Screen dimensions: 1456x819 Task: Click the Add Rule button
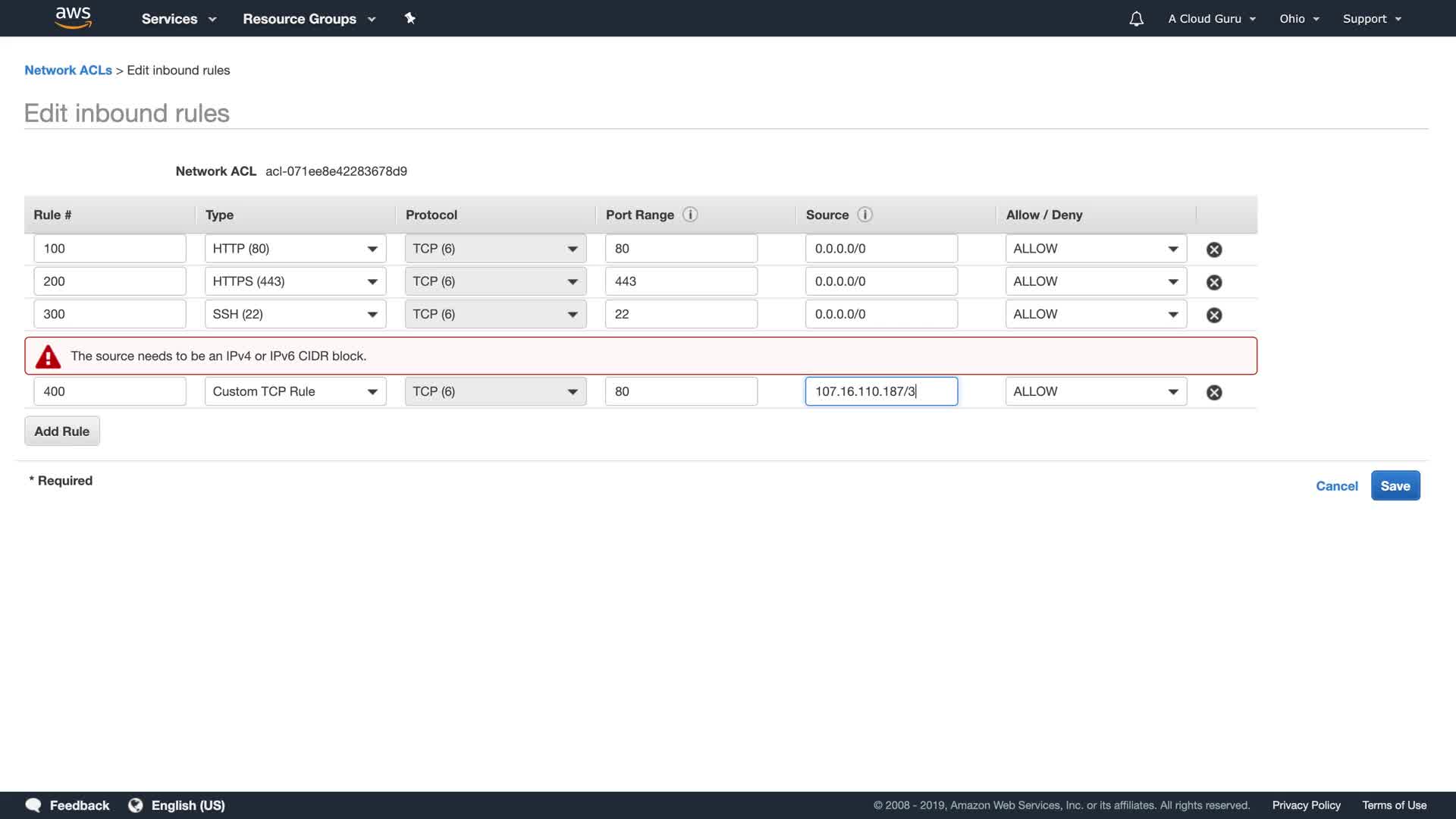click(x=62, y=431)
